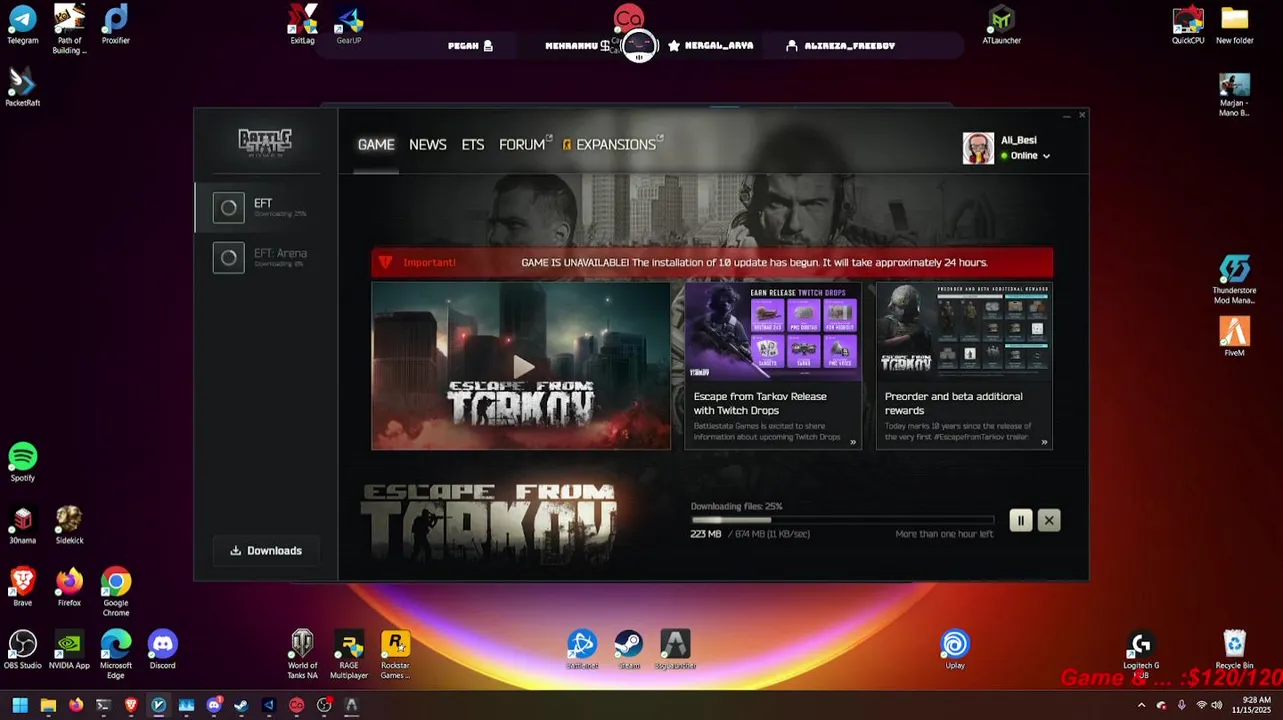Expand Preorder article via double-arrow

coord(1044,442)
